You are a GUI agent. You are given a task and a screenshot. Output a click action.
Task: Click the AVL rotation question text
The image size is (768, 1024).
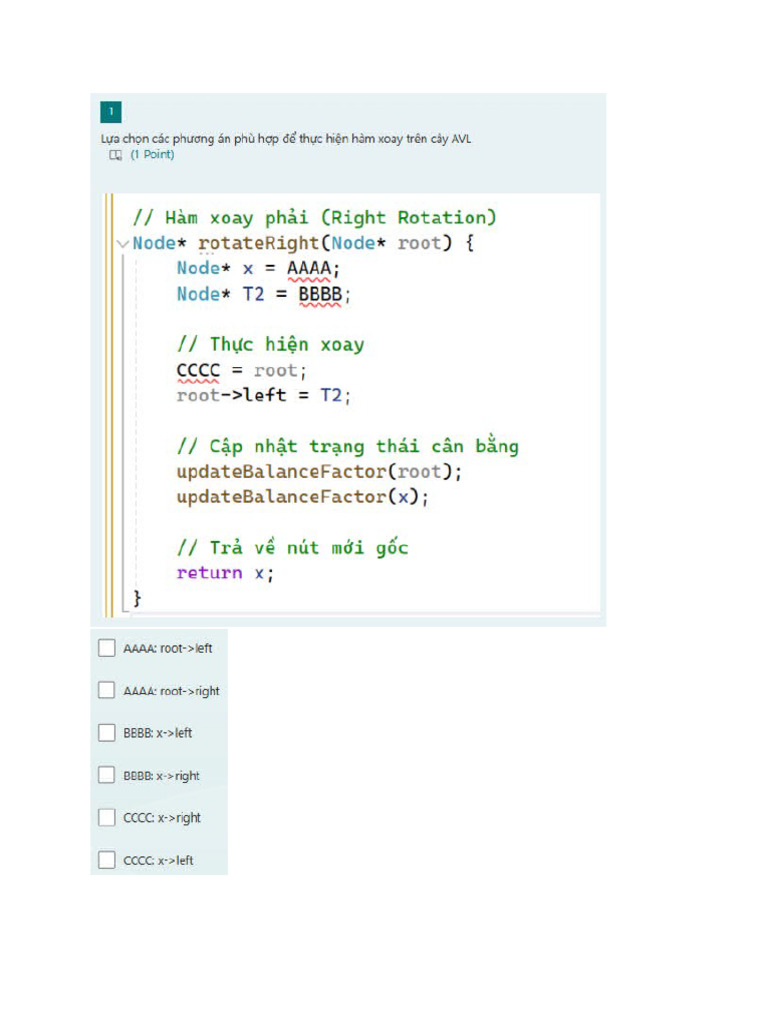point(285,139)
